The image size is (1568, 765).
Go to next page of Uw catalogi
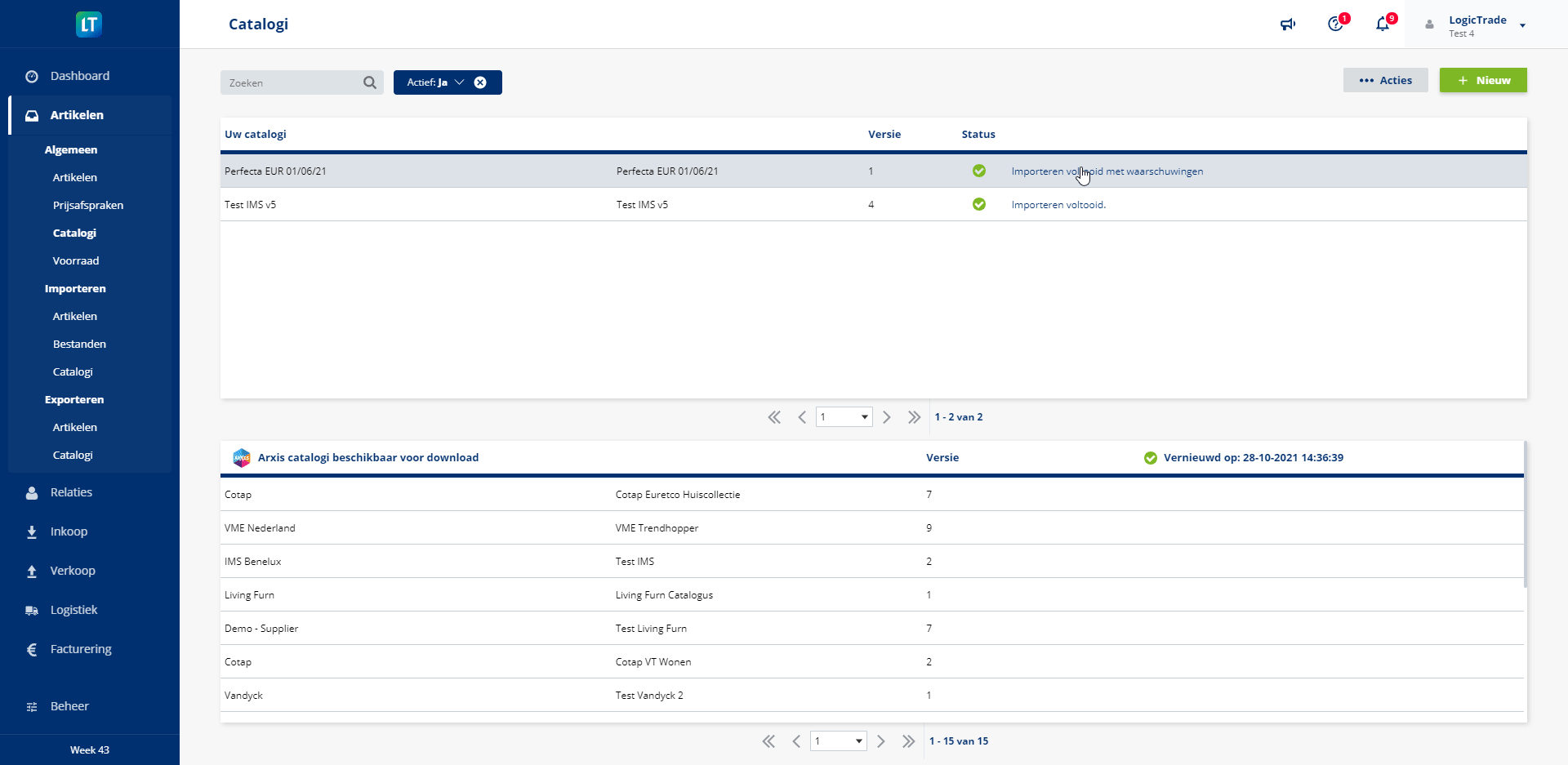coord(887,417)
